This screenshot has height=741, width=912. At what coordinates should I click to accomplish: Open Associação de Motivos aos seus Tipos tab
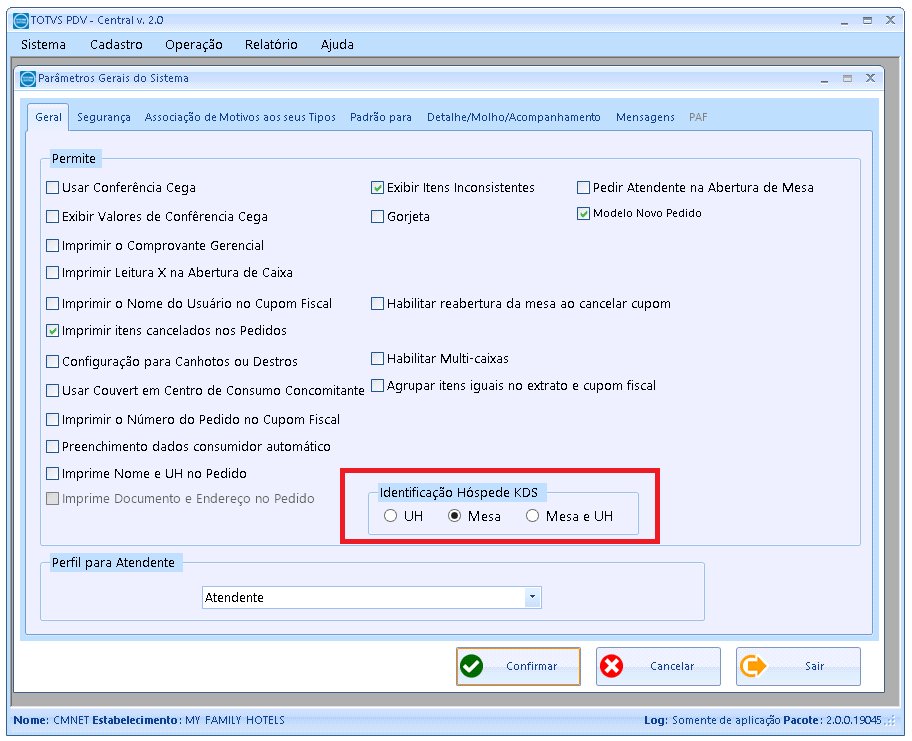click(240, 117)
